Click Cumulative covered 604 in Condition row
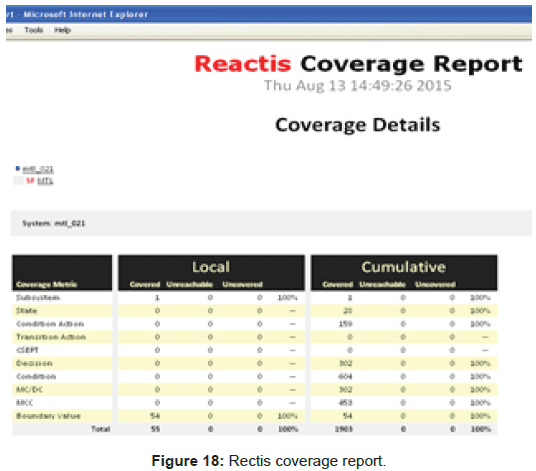This screenshot has width=536, height=471. point(346,376)
